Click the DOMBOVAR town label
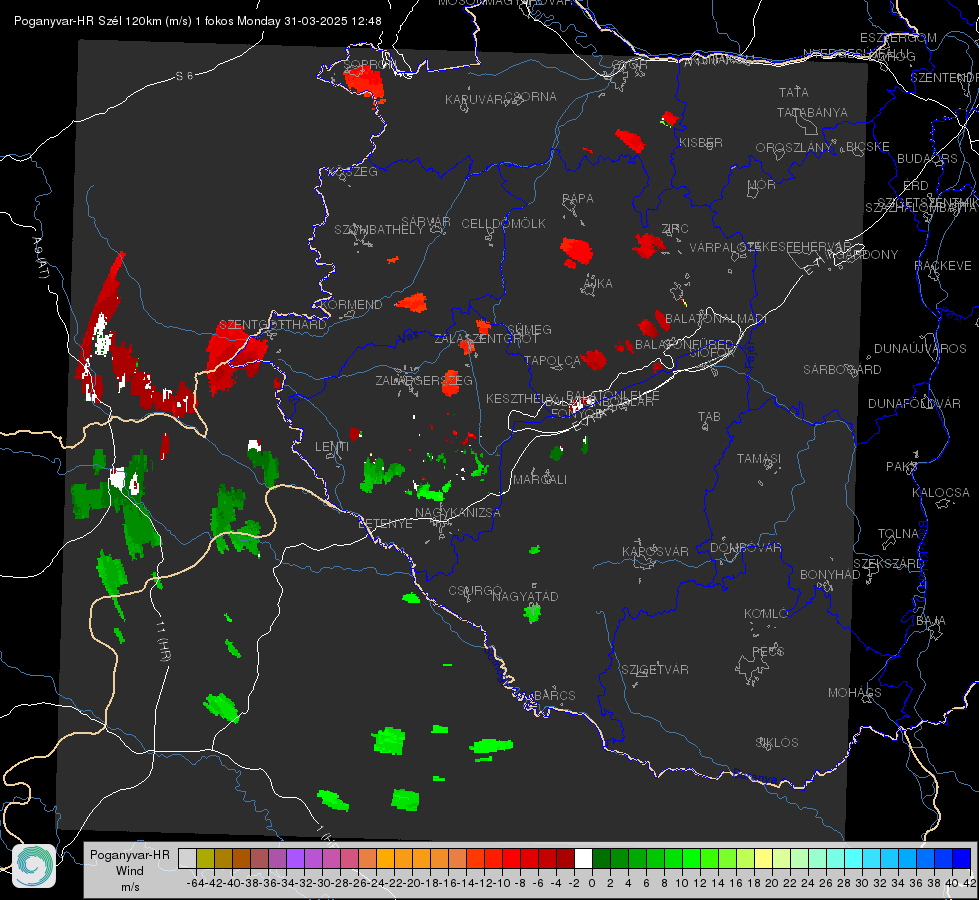Image resolution: width=979 pixels, height=900 pixels. [x=745, y=548]
